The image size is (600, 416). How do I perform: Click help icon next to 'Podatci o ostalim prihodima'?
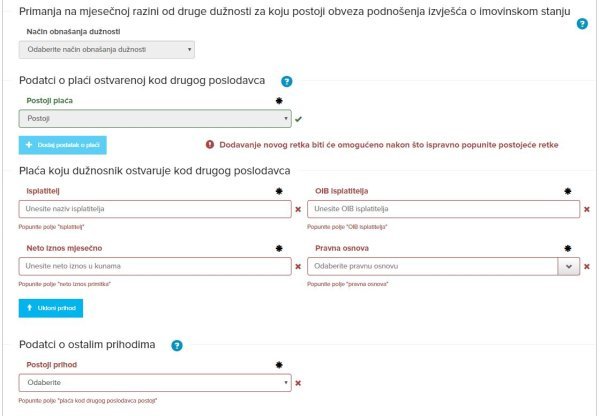pos(177,345)
